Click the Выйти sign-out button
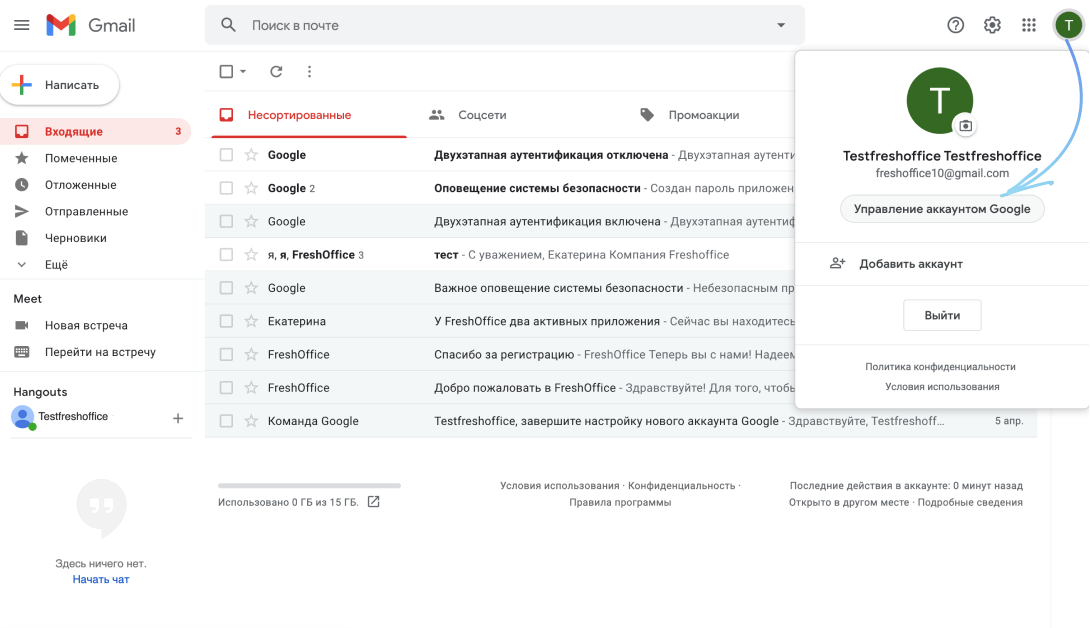This screenshot has width=1090, height=628. click(942, 315)
